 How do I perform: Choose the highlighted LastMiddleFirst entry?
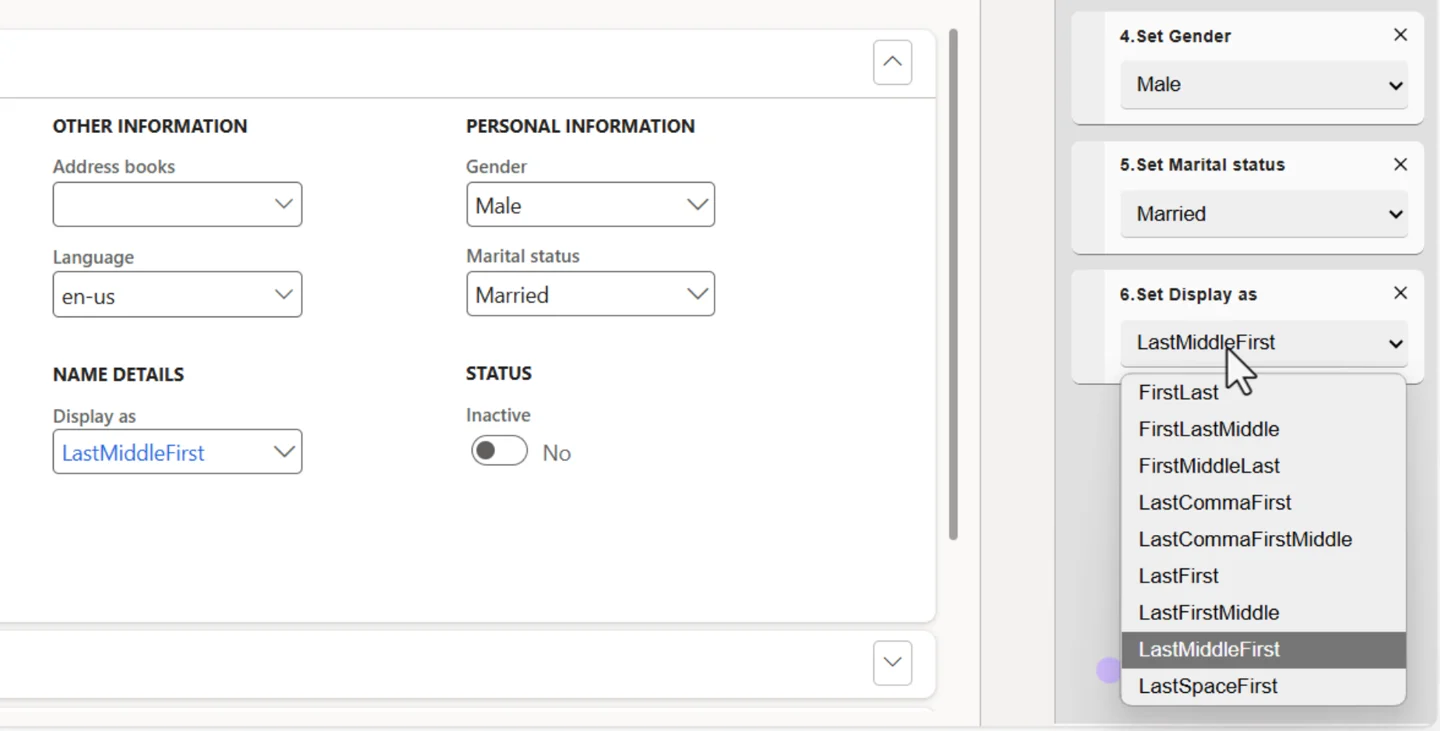(1208, 649)
